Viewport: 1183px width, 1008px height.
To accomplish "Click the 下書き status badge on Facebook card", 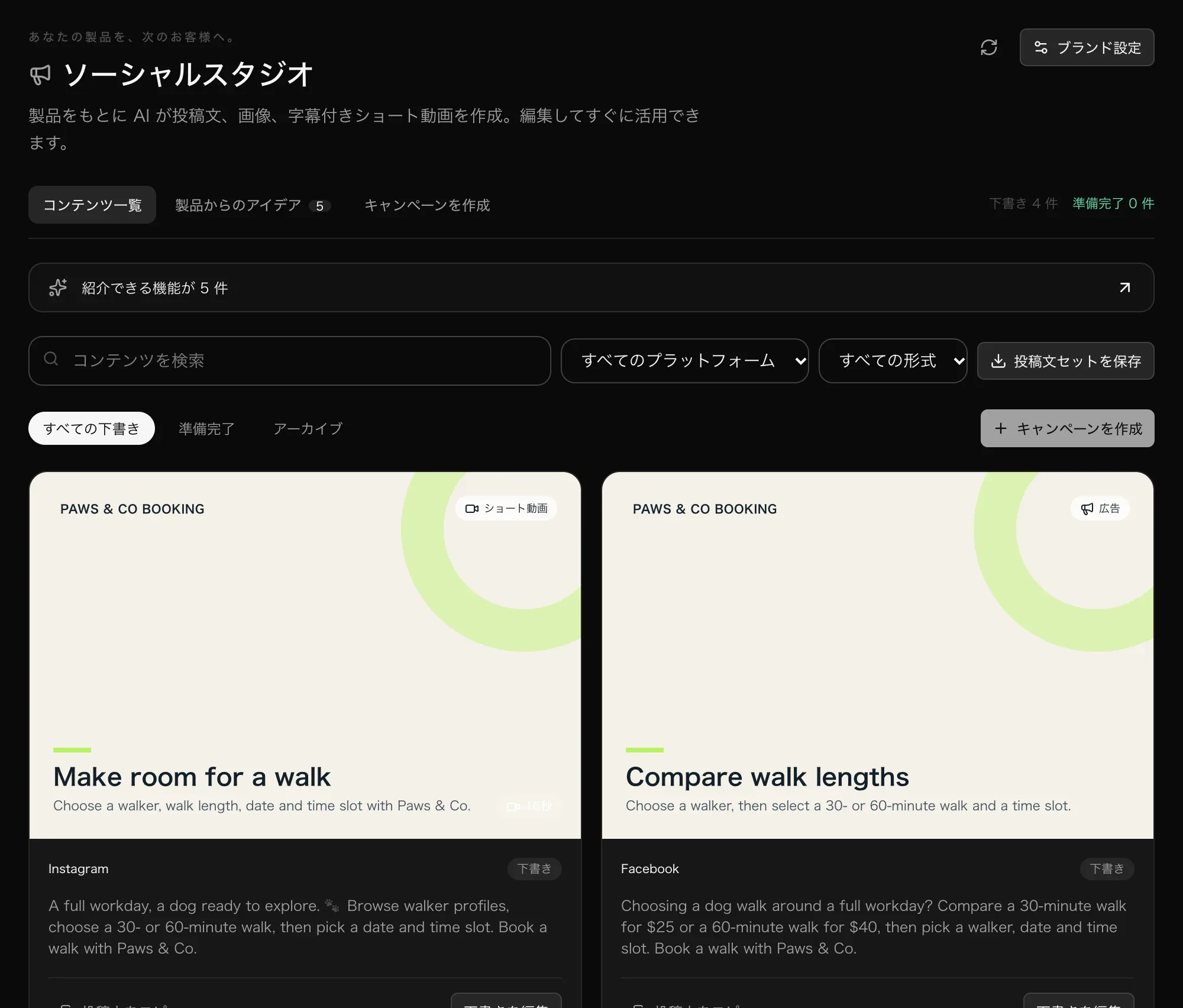I will pyautogui.click(x=1107, y=868).
